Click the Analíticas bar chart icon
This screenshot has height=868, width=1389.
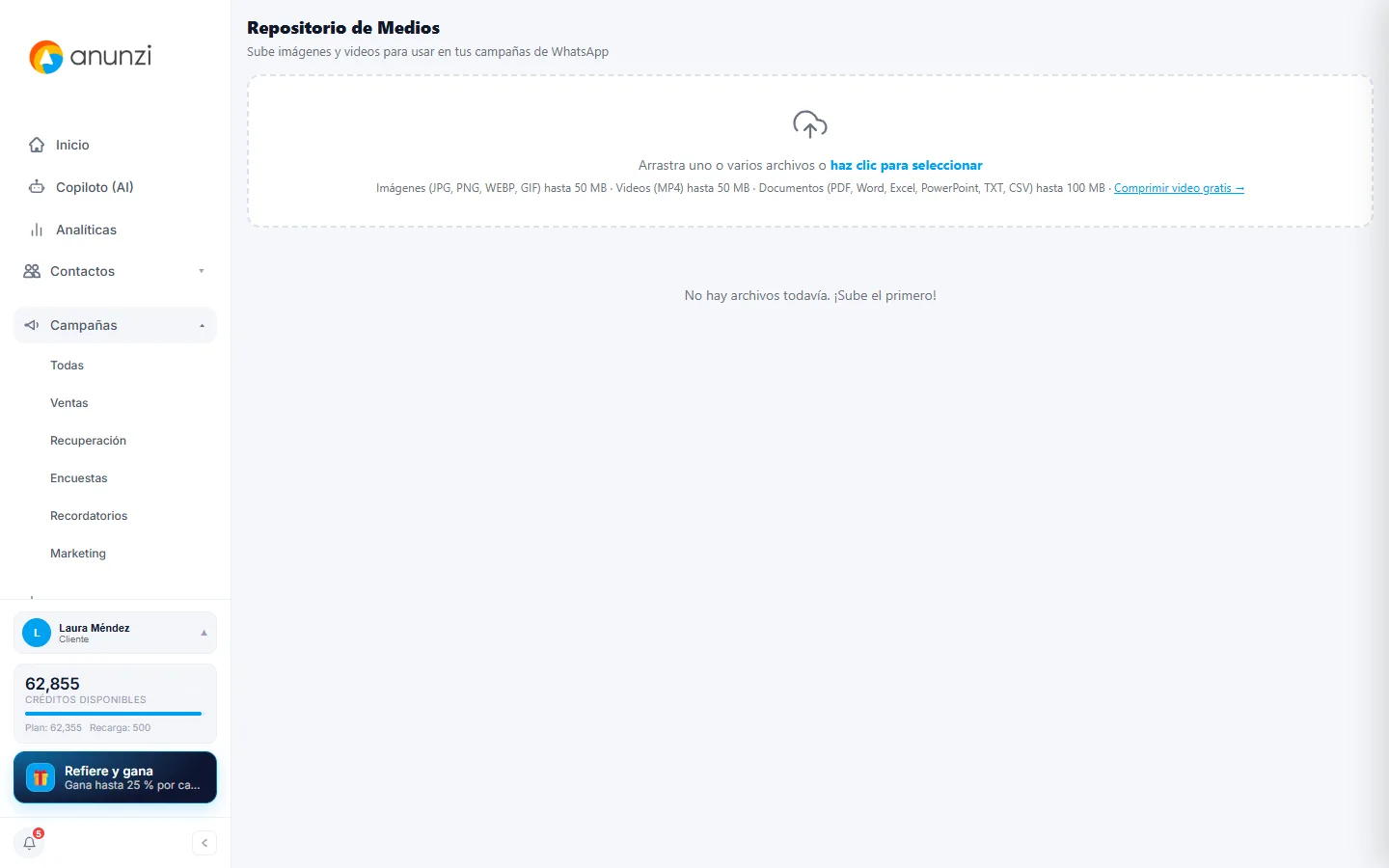point(37,230)
